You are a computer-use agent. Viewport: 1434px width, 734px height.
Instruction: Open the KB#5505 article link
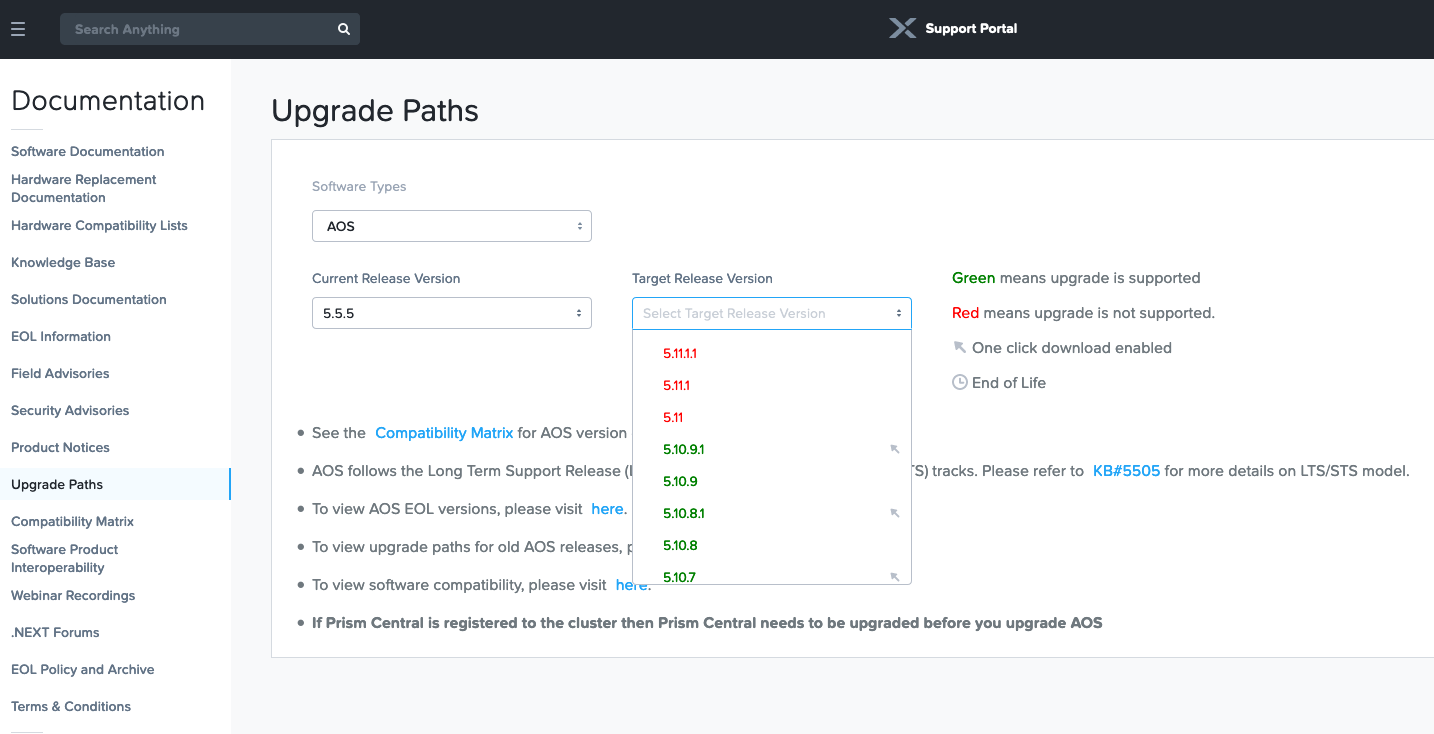(x=1126, y=471)
